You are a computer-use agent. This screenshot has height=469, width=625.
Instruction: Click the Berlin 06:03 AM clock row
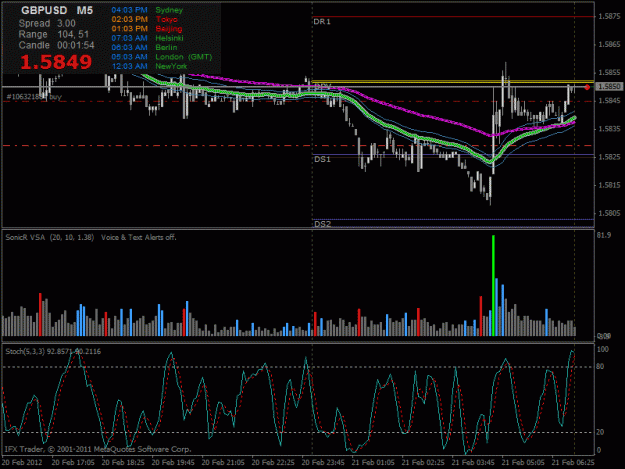144,47
